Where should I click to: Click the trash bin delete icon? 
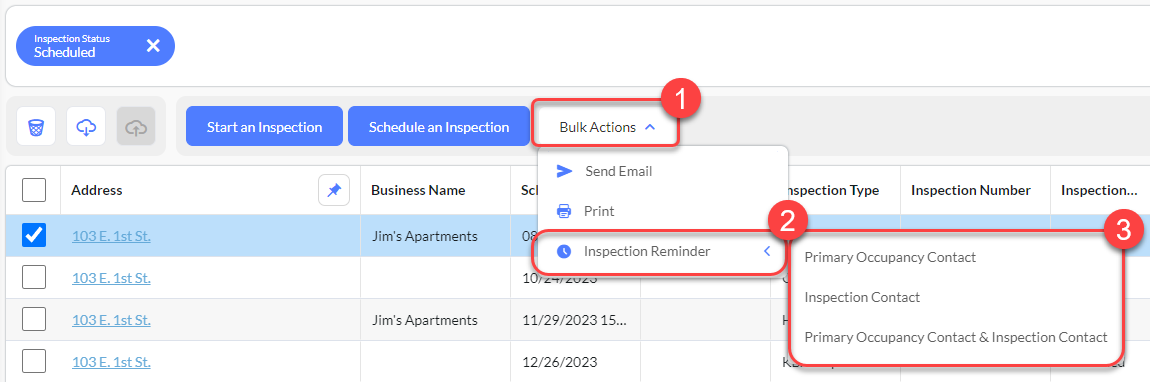[35, 127]
